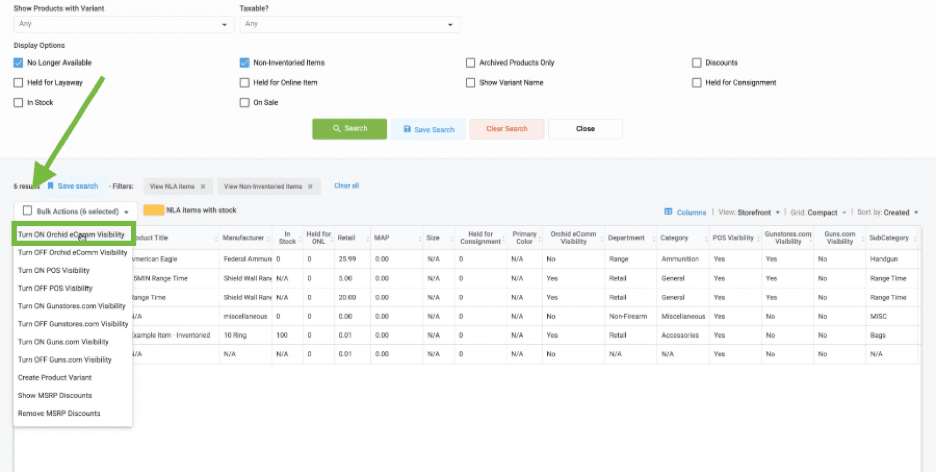Image resolution: width=936 pixels, height=472 pixels.
Task: Expand the Taxable dropdown
Action: point(350,24)
